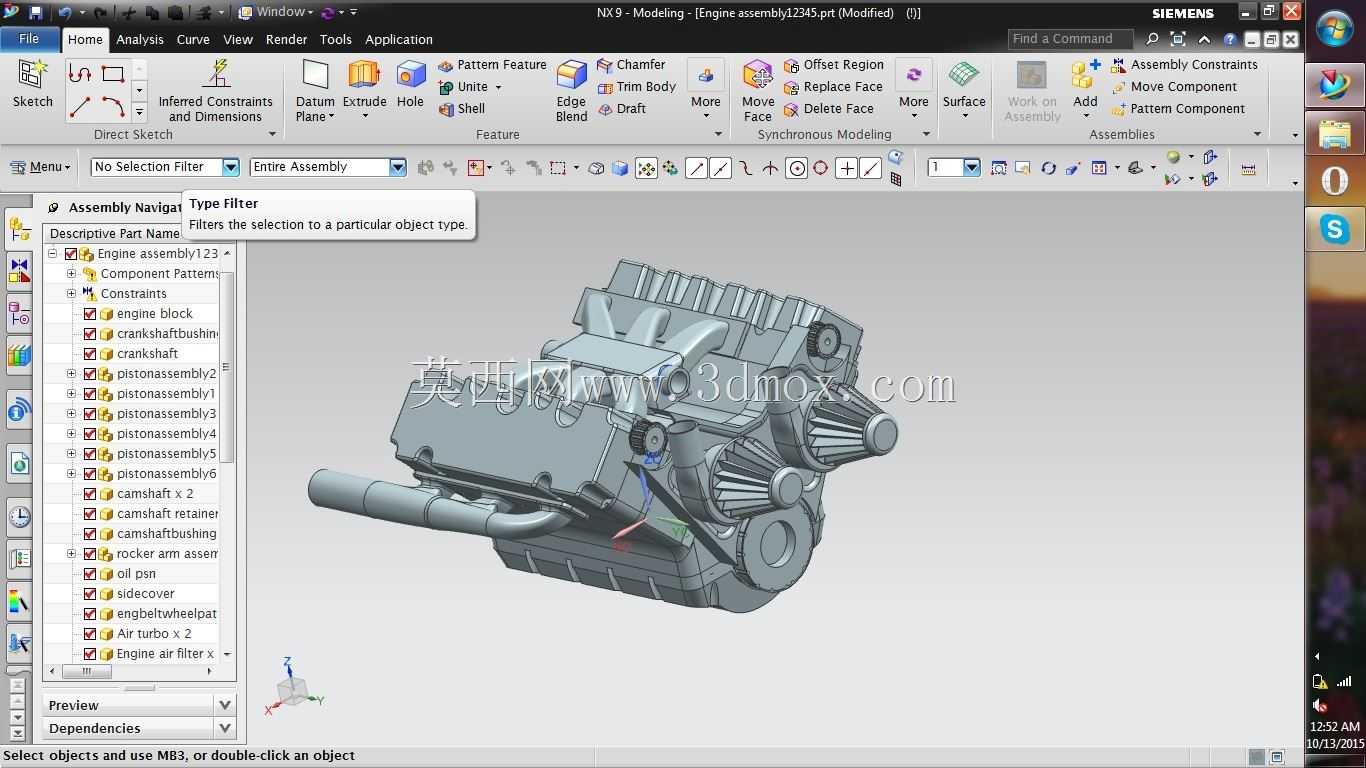This screenshot has width=1366, height=768.
Task: Switch to the Curve tab
Action: [x=193, y=40]
